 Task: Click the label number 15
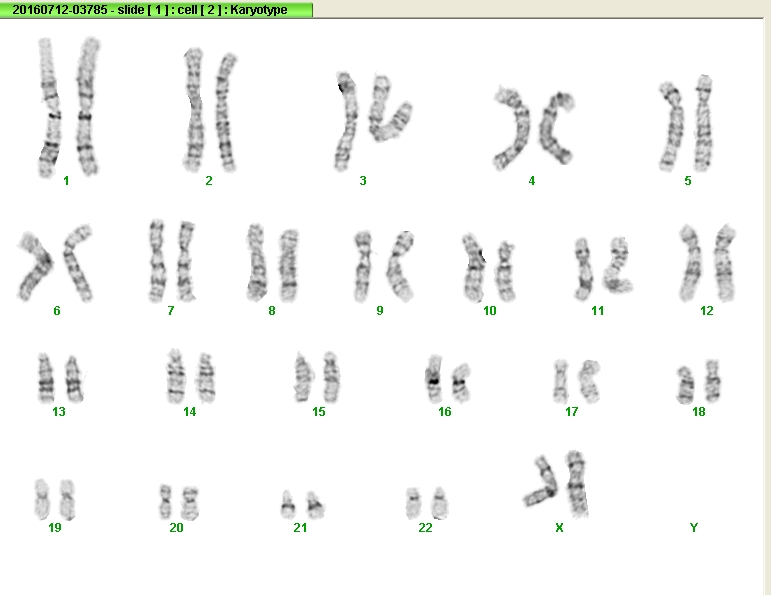(319, 412)
